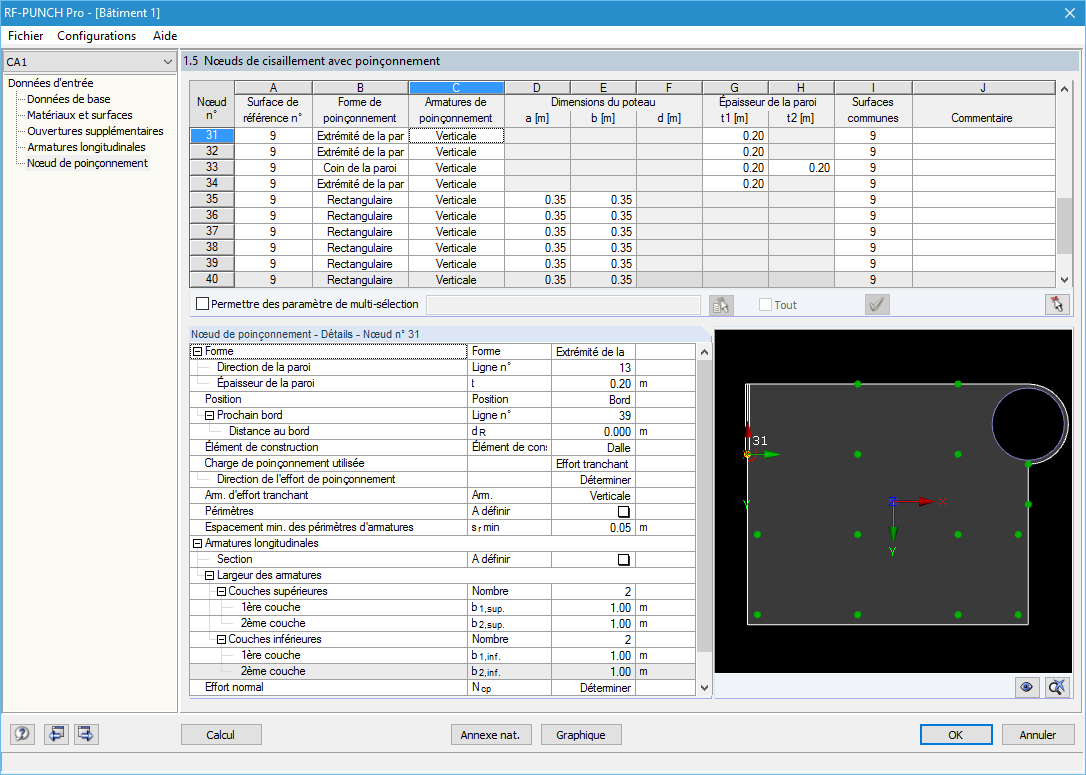Collapse Armatures longitudinales group
1086x775 pixels.
click(x=197, y=544)
